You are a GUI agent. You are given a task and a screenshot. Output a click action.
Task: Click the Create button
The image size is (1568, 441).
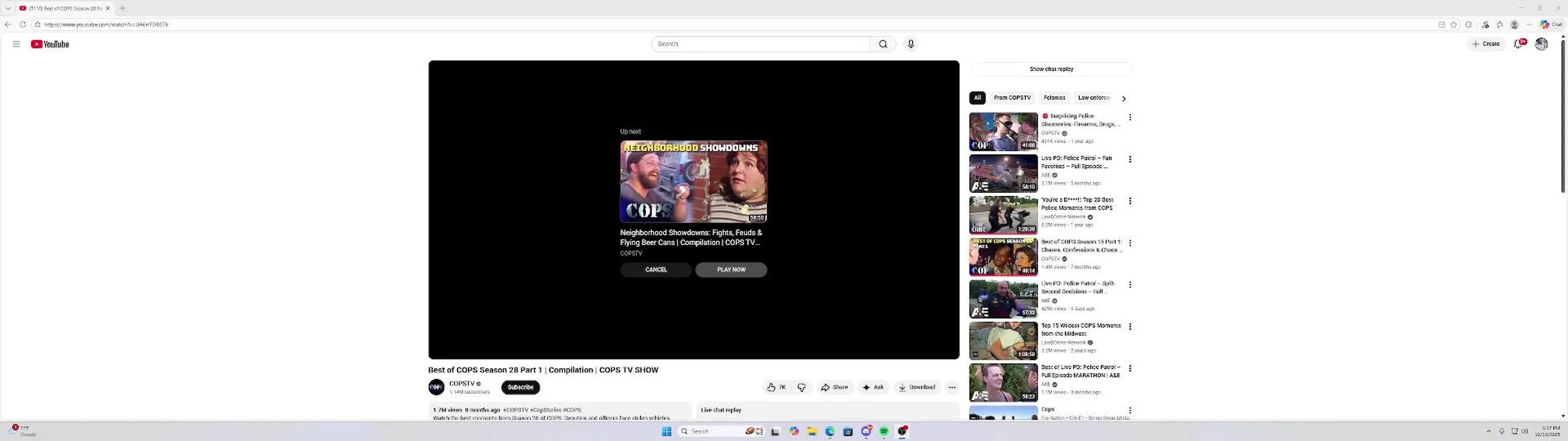click(1487, 44)
